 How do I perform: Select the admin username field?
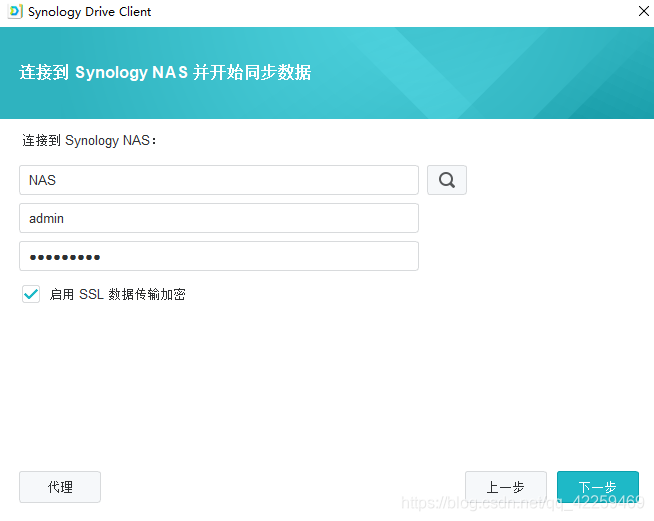[219, 218]
